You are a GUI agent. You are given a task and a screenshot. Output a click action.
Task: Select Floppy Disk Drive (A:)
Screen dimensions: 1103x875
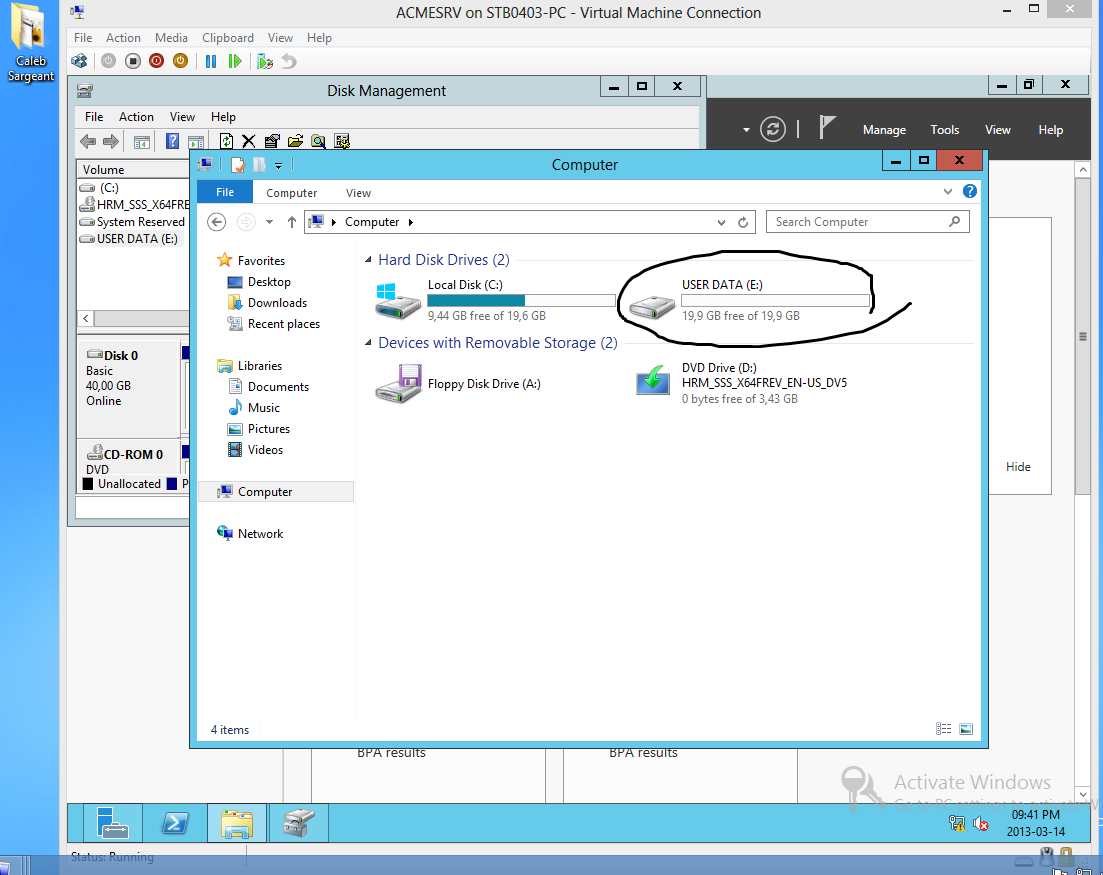click(458, 383)
